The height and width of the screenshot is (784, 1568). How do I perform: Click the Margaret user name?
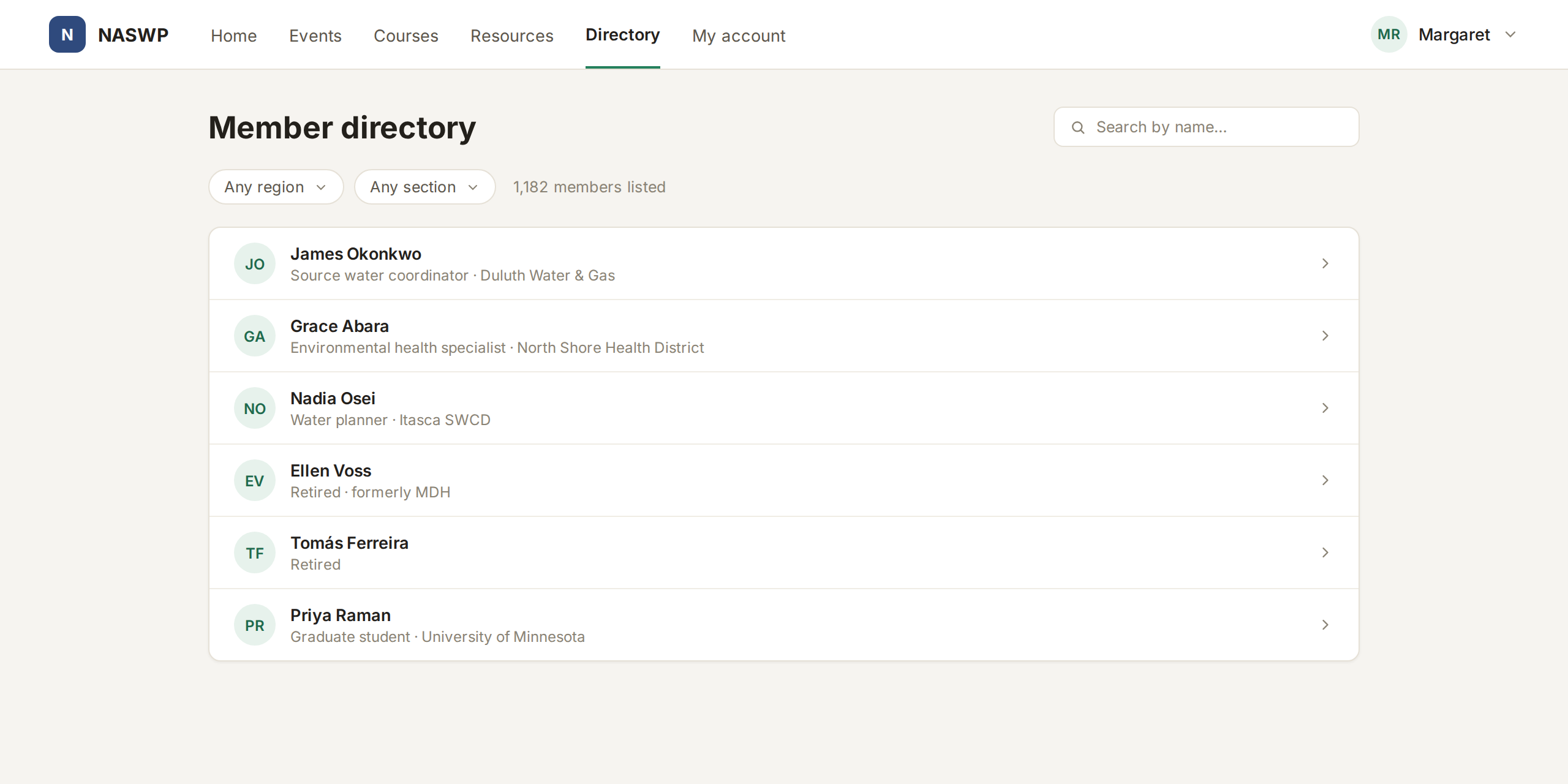pyautogui.click(x=1454, y=35)
